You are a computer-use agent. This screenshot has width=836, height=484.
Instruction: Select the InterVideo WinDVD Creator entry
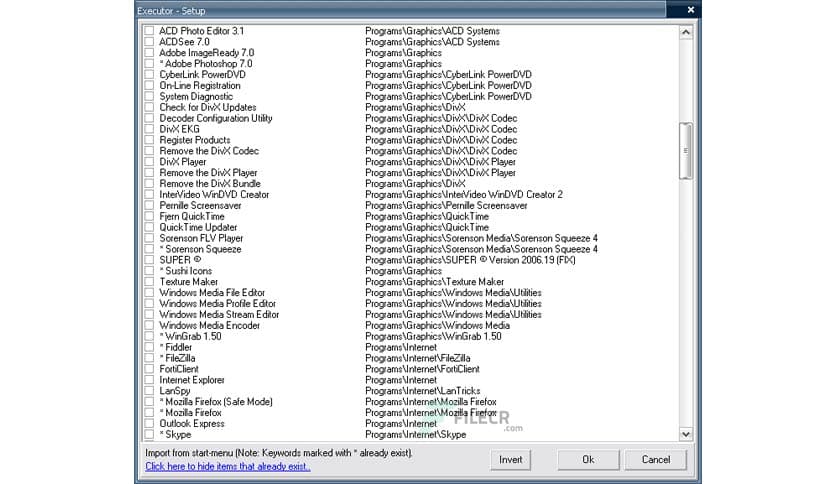pos(214,195)
